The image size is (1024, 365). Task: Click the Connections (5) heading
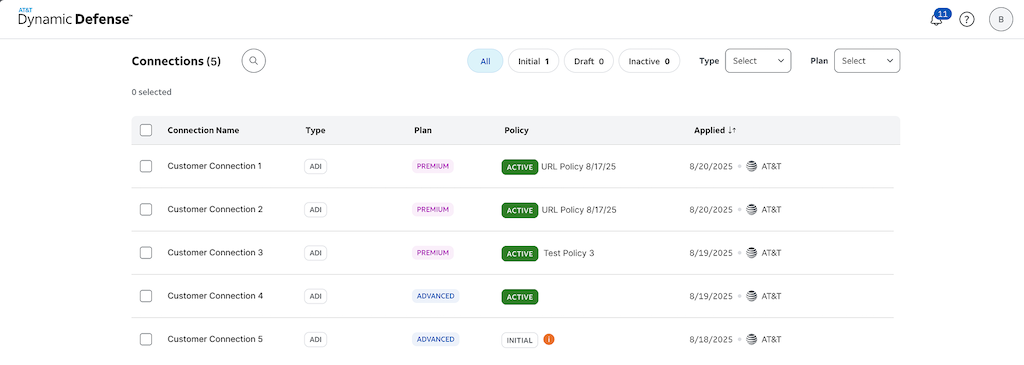[176, 61]
